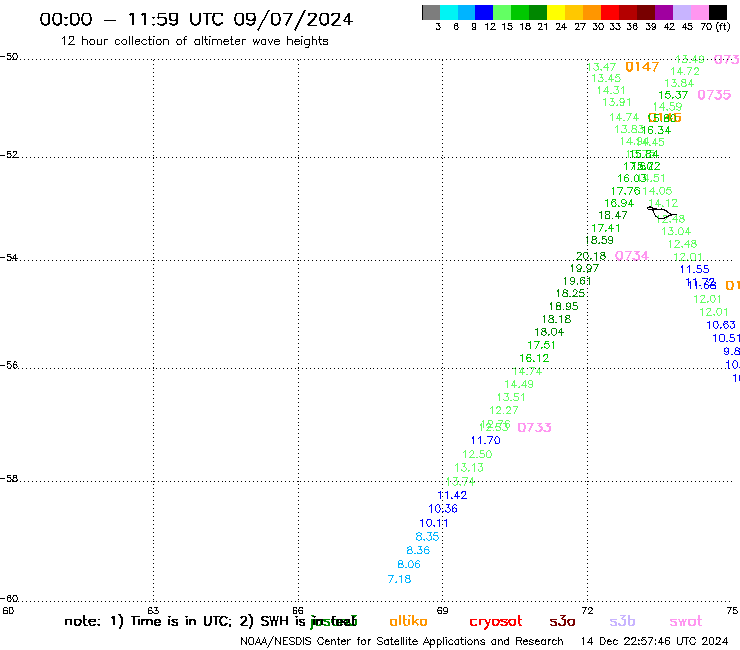
Task: Click the 'swot' satellite legend label
Action: point(686,621)
